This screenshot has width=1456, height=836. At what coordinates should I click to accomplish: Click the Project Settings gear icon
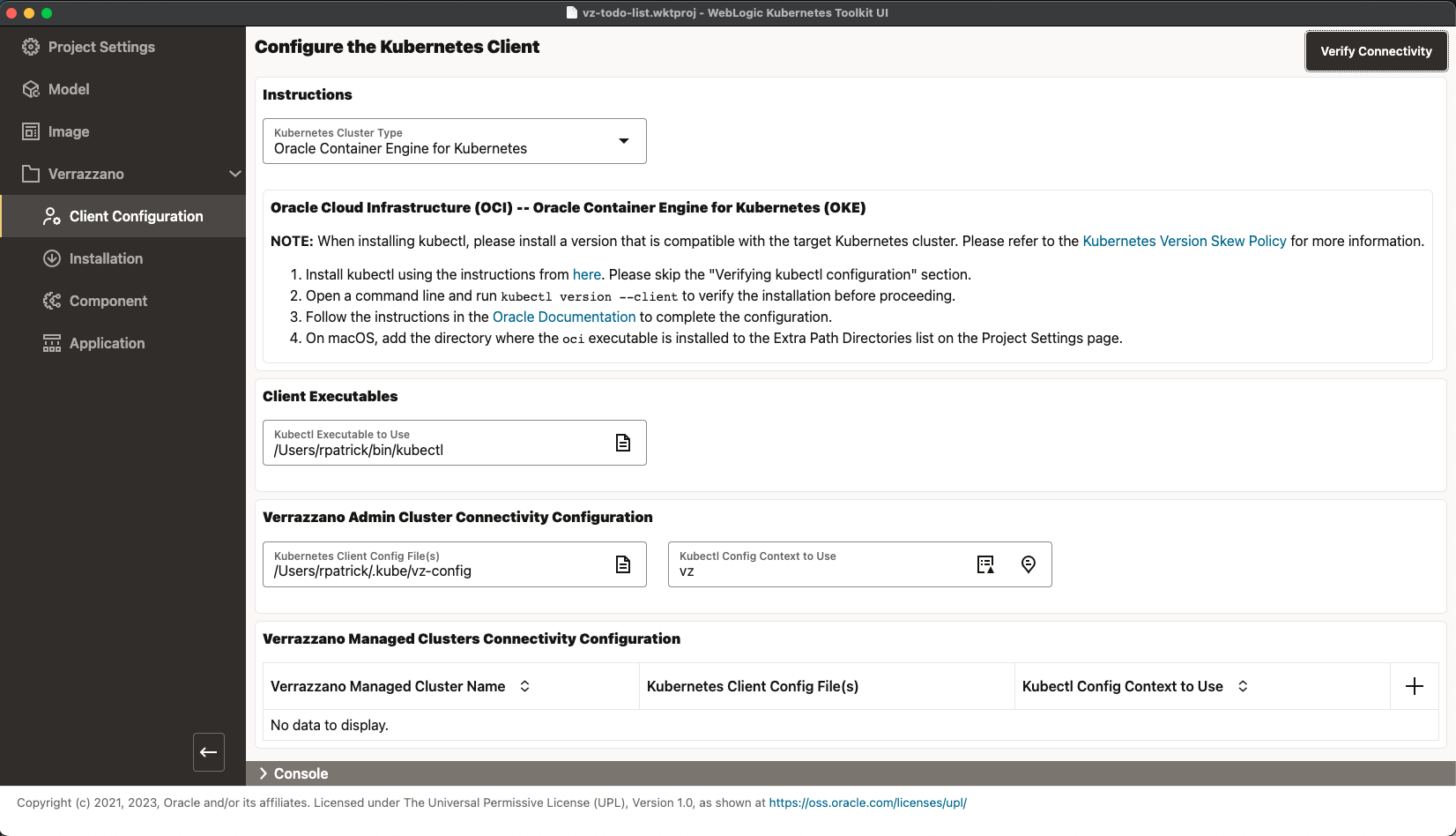31,47
